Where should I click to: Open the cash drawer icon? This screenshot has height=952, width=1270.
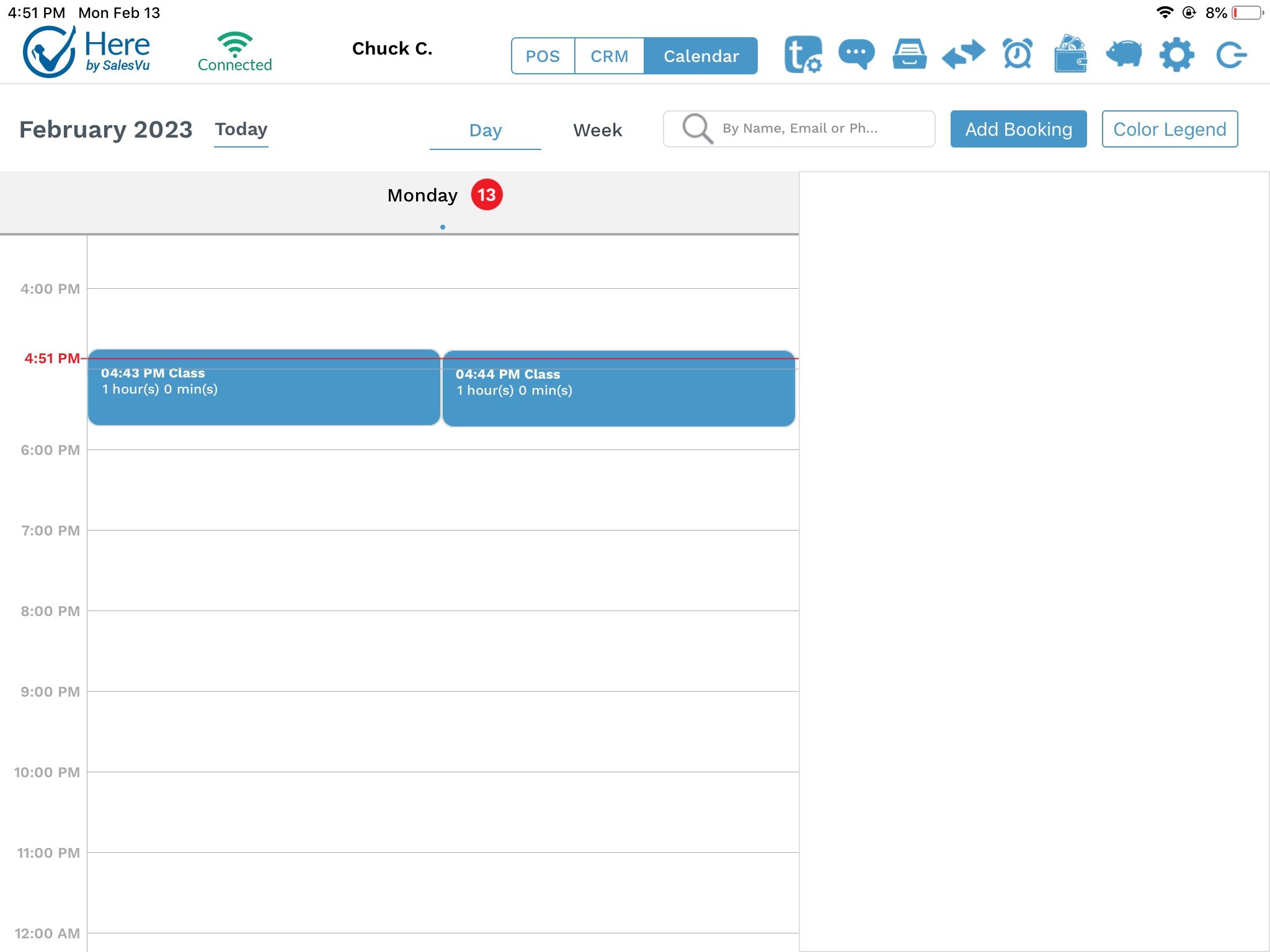[x=910, y=55]
